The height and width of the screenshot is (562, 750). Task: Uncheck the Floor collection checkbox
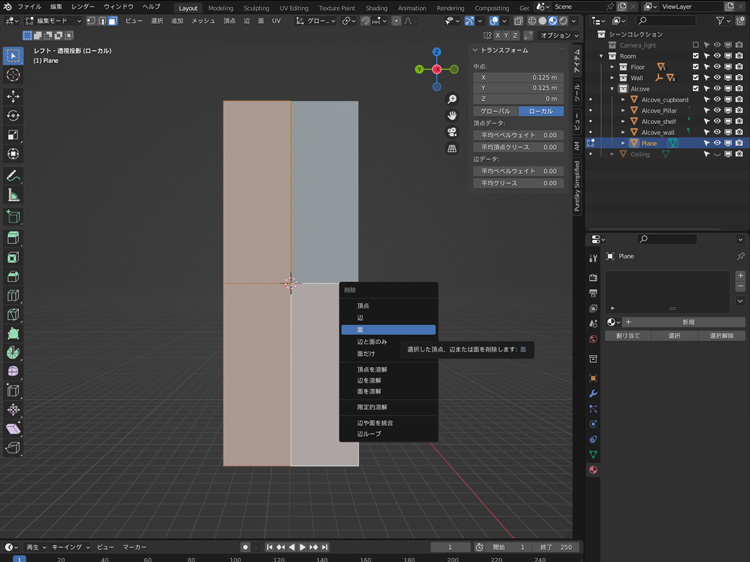(695, 67)
